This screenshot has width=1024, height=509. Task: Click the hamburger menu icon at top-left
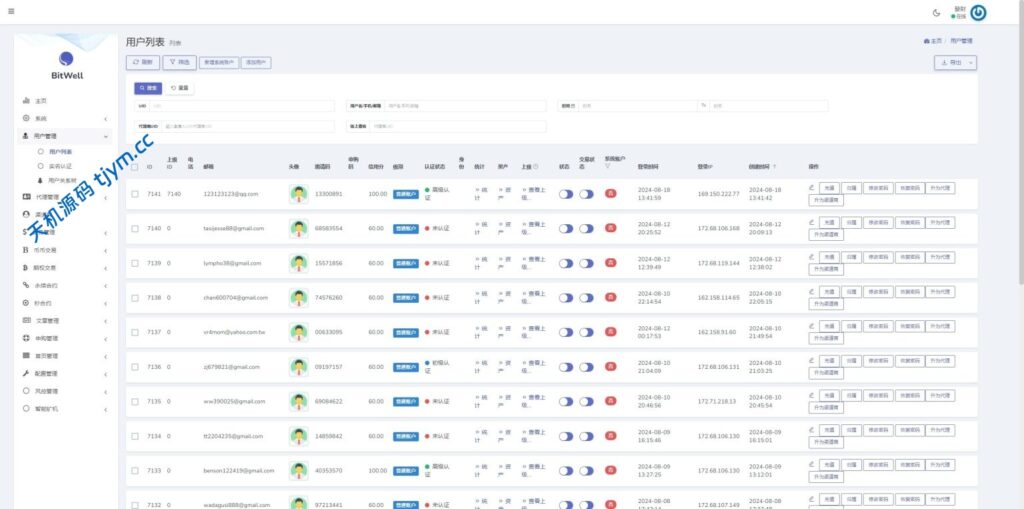(x=11, y=12)
